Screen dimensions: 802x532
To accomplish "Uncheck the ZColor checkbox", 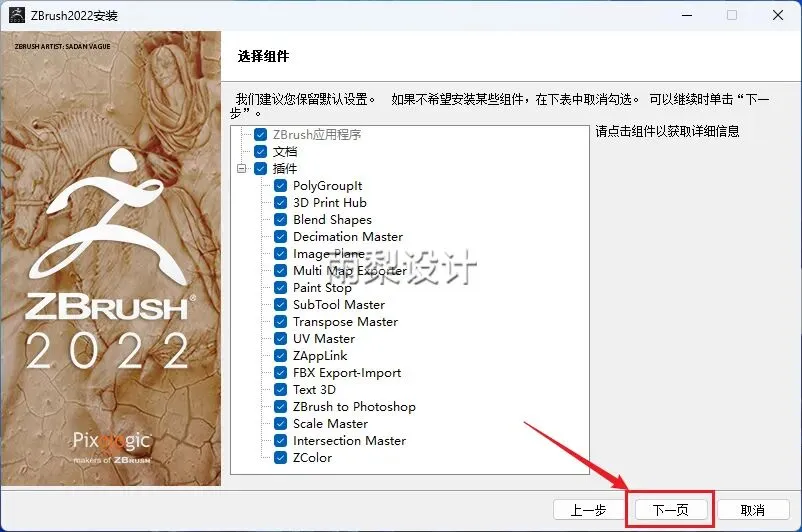I will pyautogui.click(x=280, y=457).
